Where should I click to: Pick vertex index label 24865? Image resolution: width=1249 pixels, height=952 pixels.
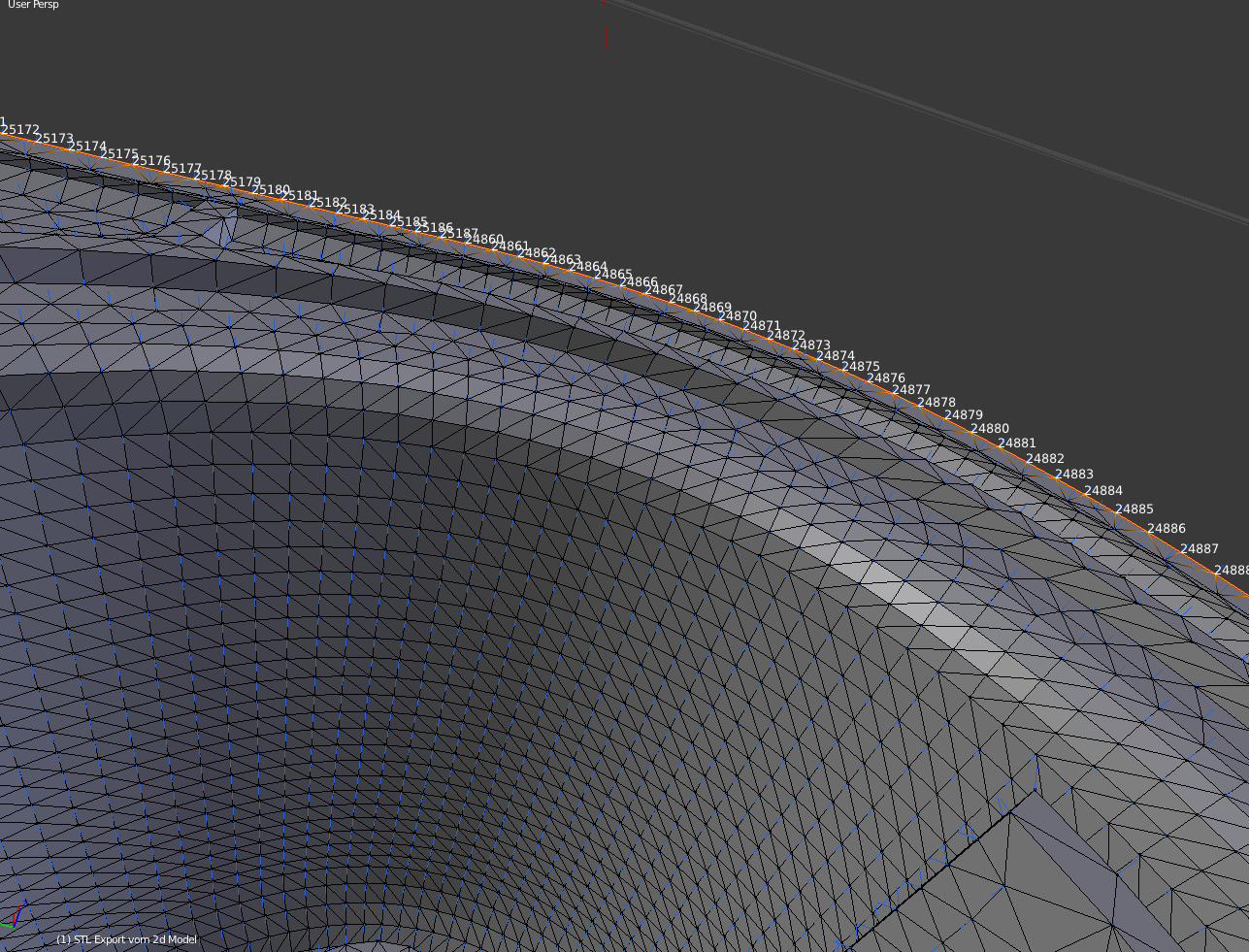point(612,275)
